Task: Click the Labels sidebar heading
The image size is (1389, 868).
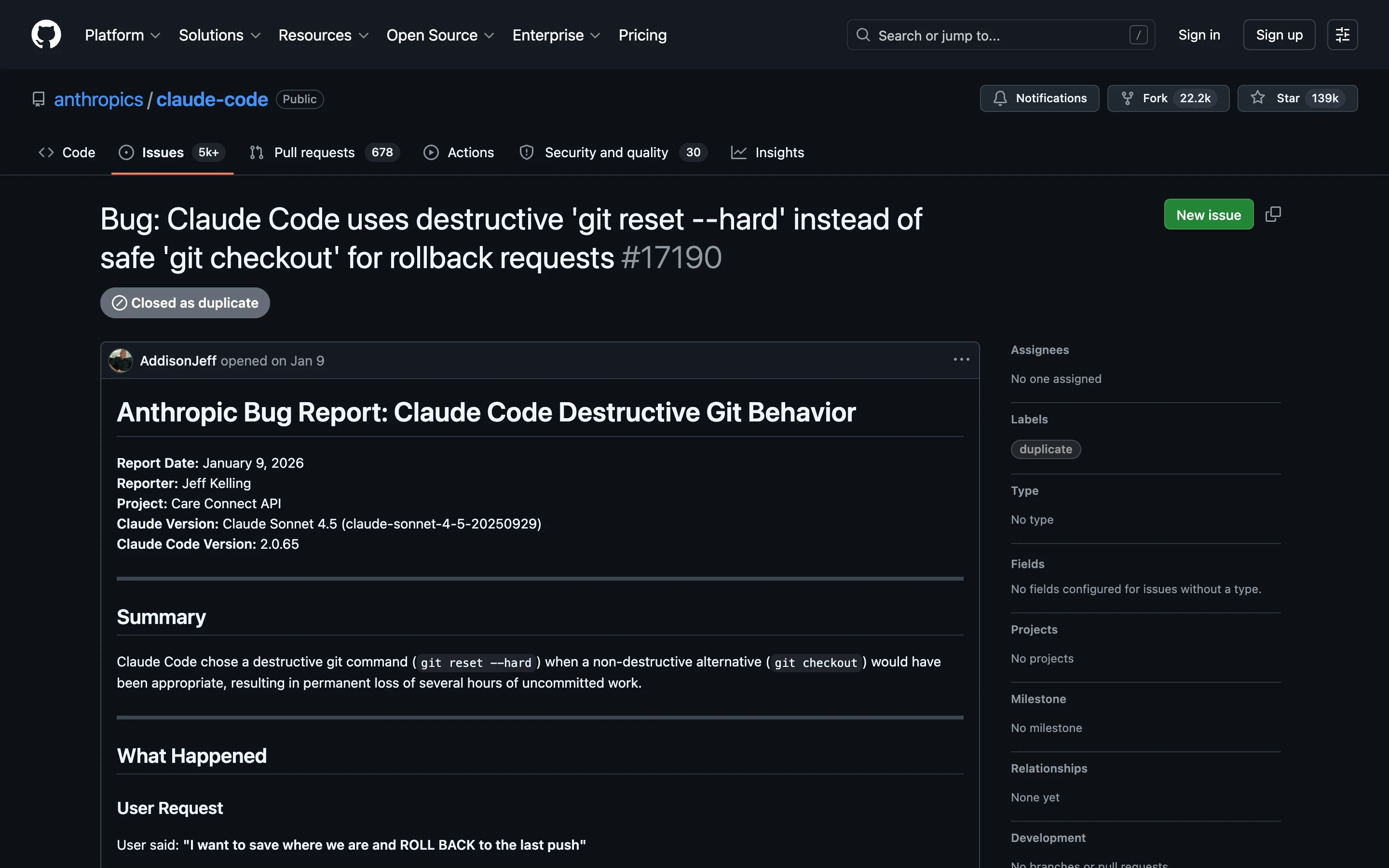Action: (x=1029, y=419)
